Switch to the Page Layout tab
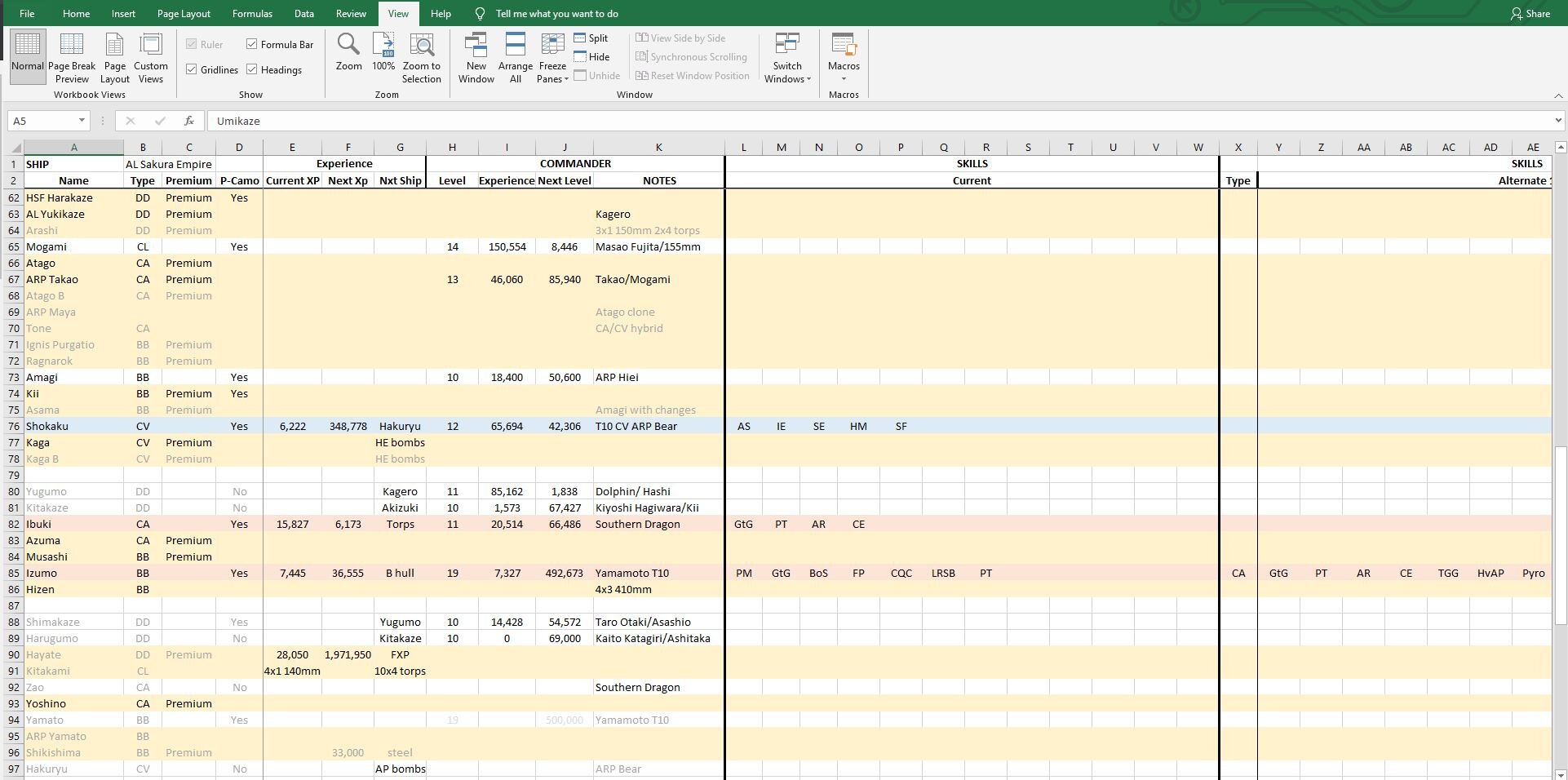 pyautogui.click(x=184, y=14)
